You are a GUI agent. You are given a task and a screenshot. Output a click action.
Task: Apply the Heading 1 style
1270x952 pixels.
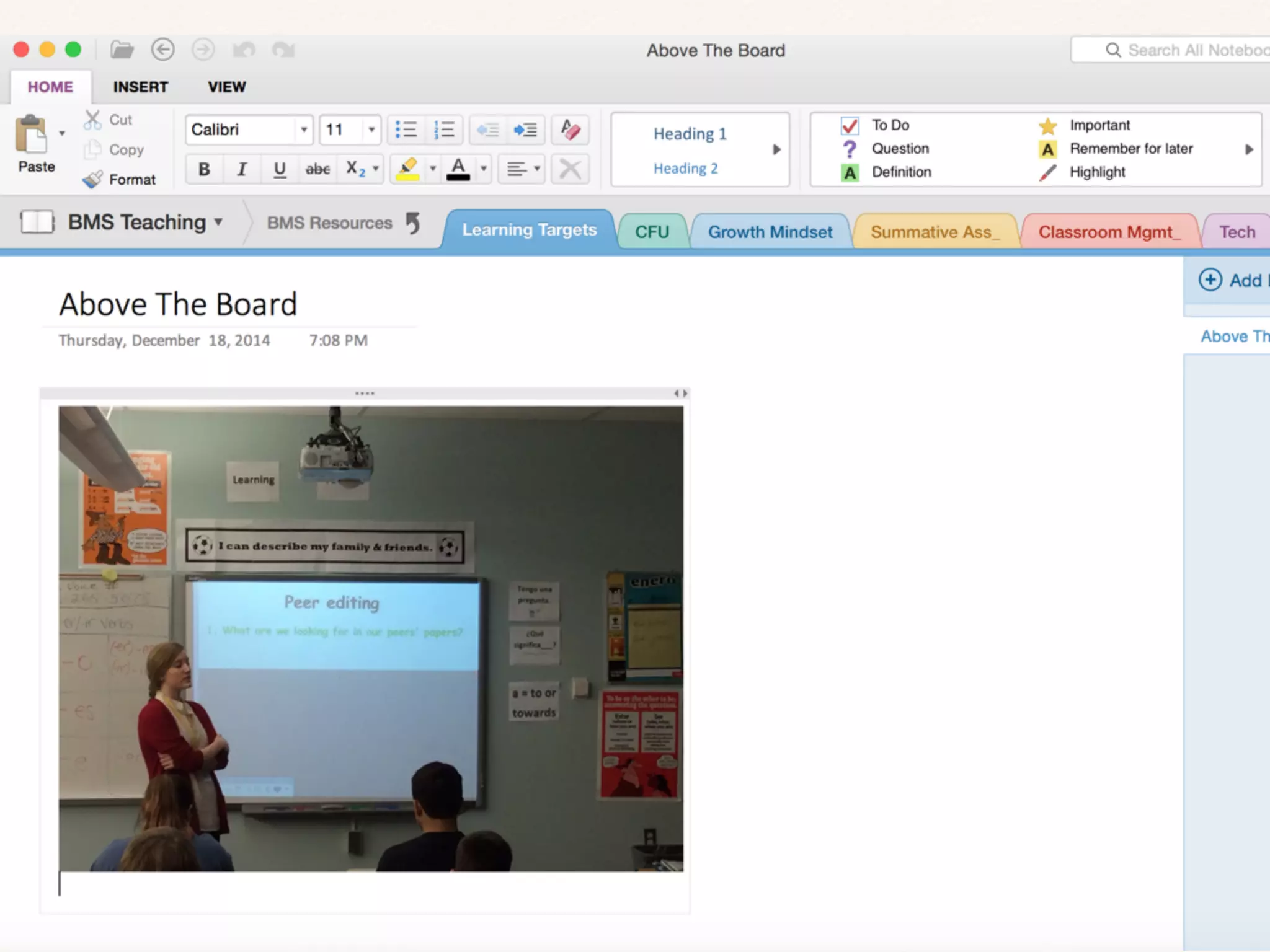690,134
